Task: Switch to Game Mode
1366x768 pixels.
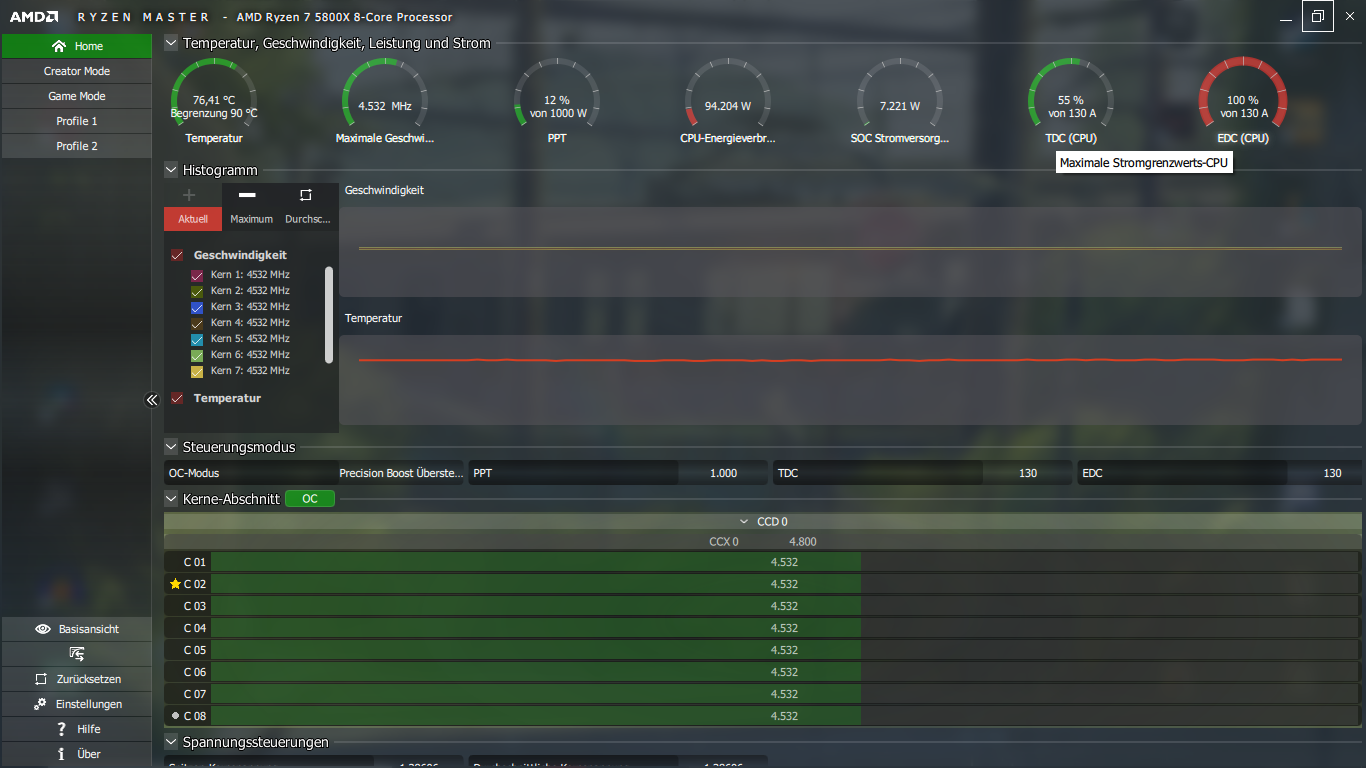Action: click(76, 96)
